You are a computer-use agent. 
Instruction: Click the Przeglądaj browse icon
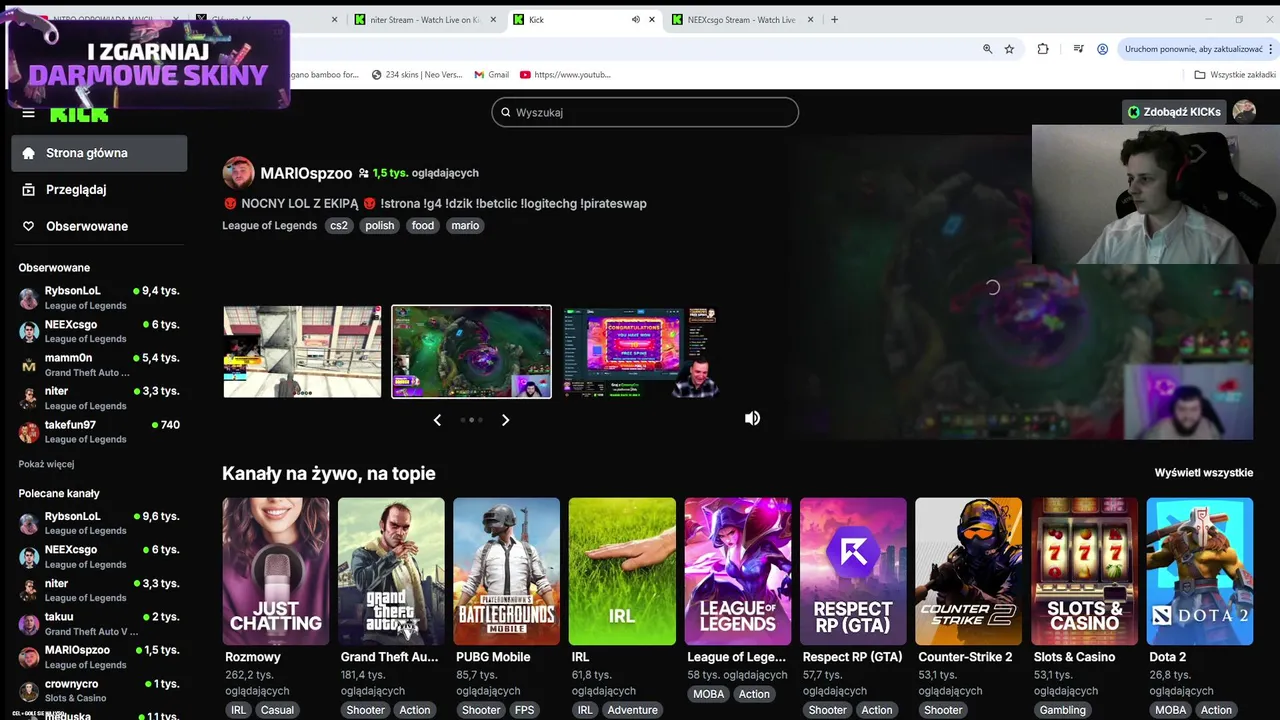tap(28, 190)
